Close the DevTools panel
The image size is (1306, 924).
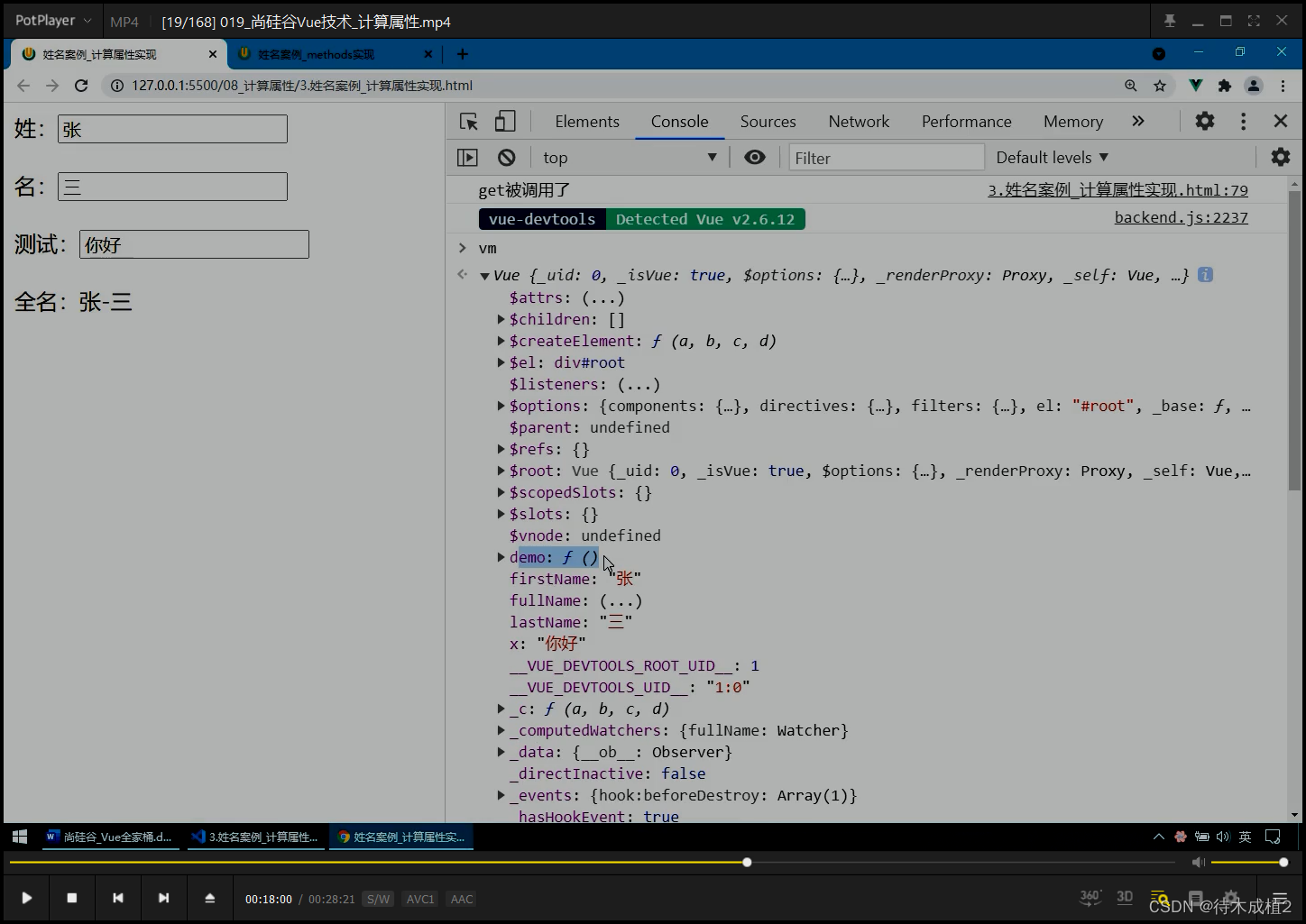point(1280,121)
